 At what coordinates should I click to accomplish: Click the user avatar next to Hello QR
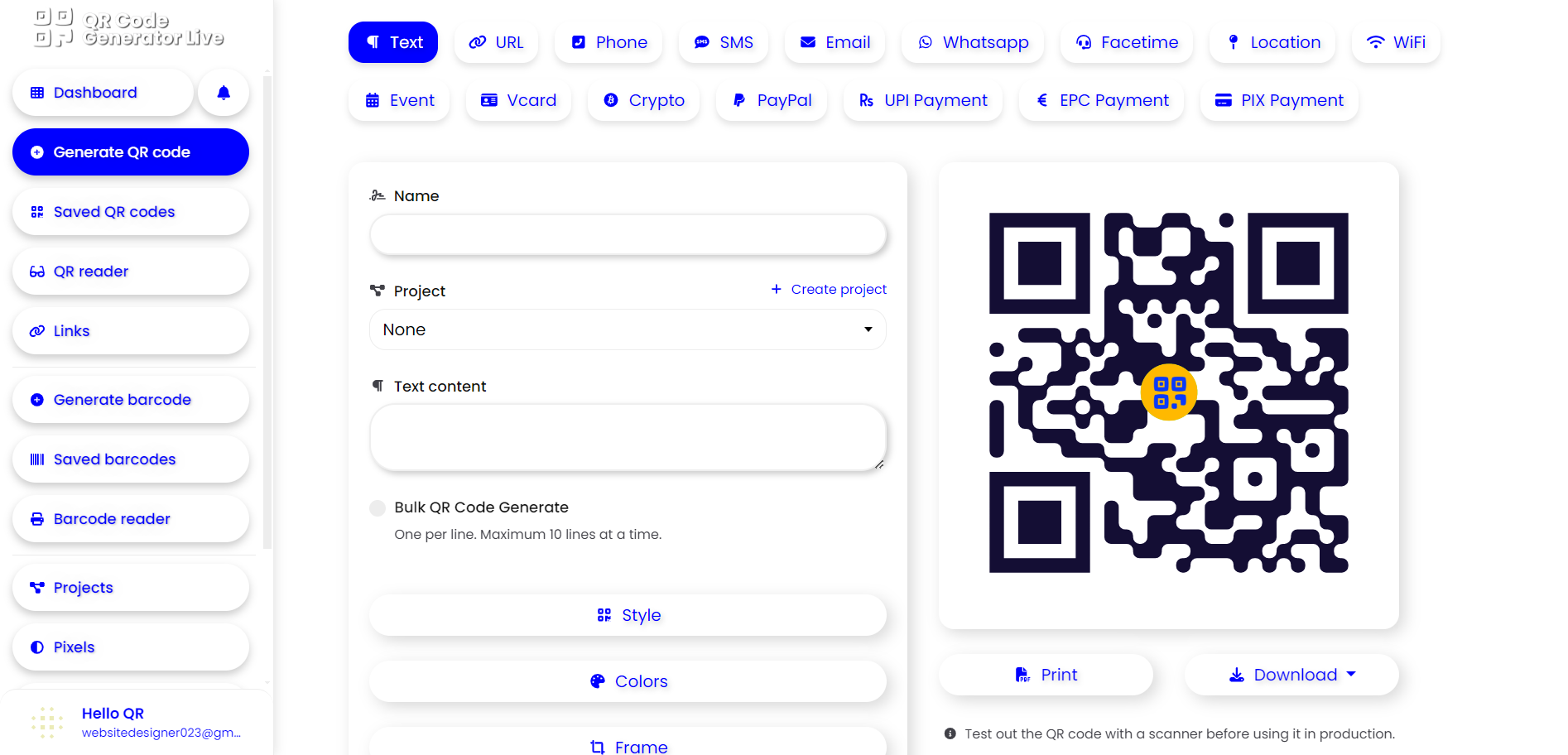click(47, 722)
